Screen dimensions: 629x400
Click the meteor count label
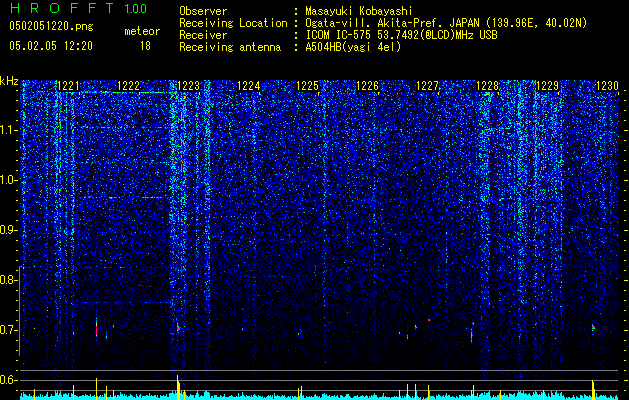[142, 31]
